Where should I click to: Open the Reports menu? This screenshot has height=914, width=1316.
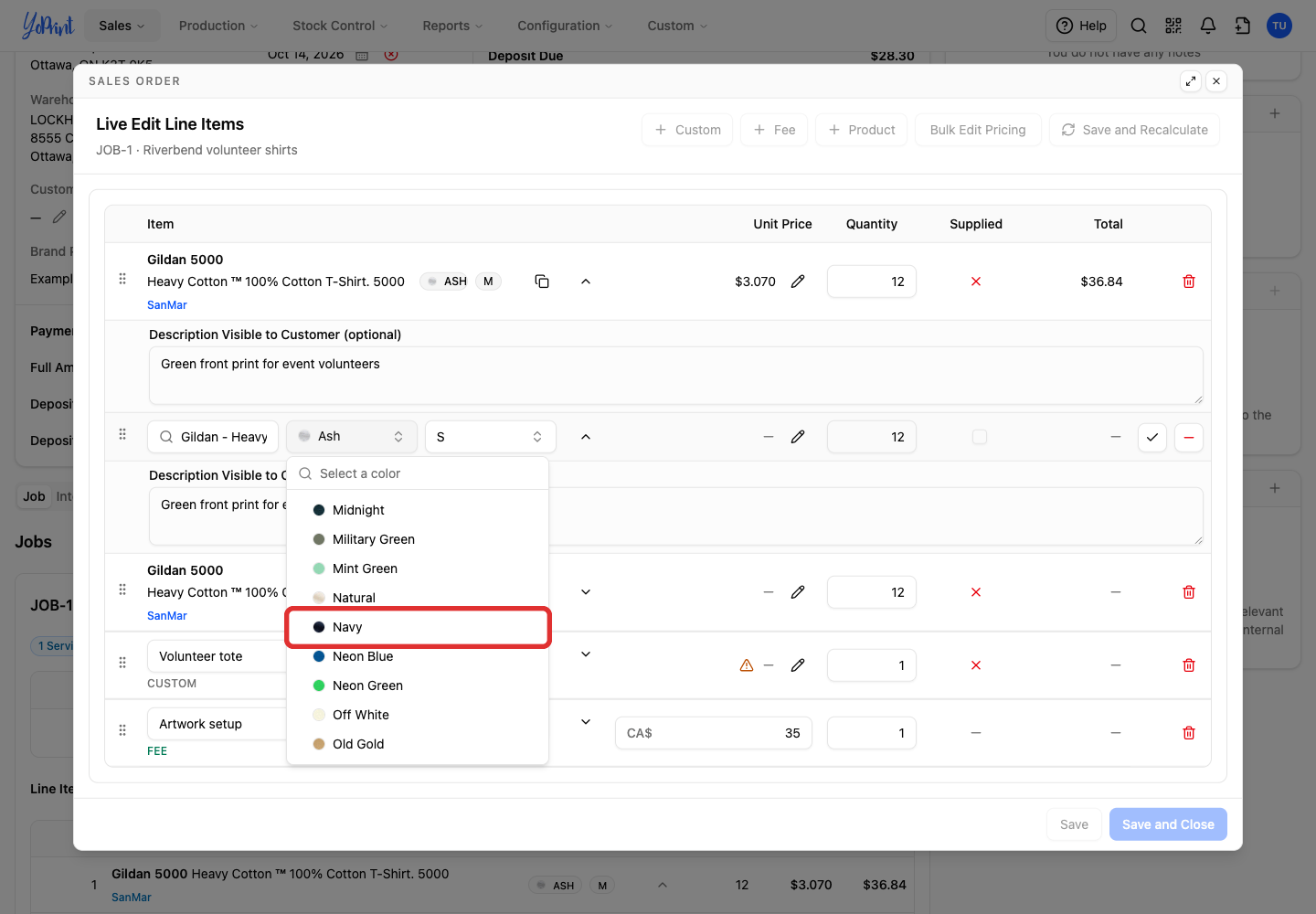tap(452, 26)
